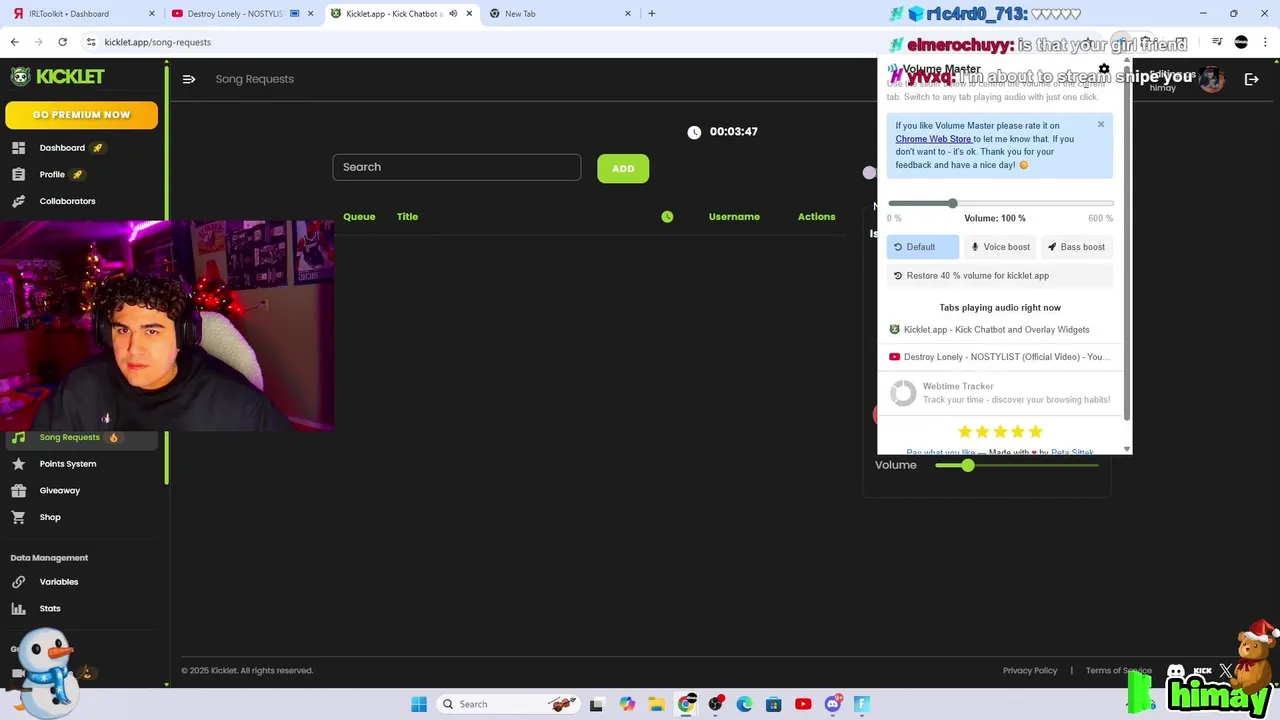Open Stats via chart icon

coord(18,608)
